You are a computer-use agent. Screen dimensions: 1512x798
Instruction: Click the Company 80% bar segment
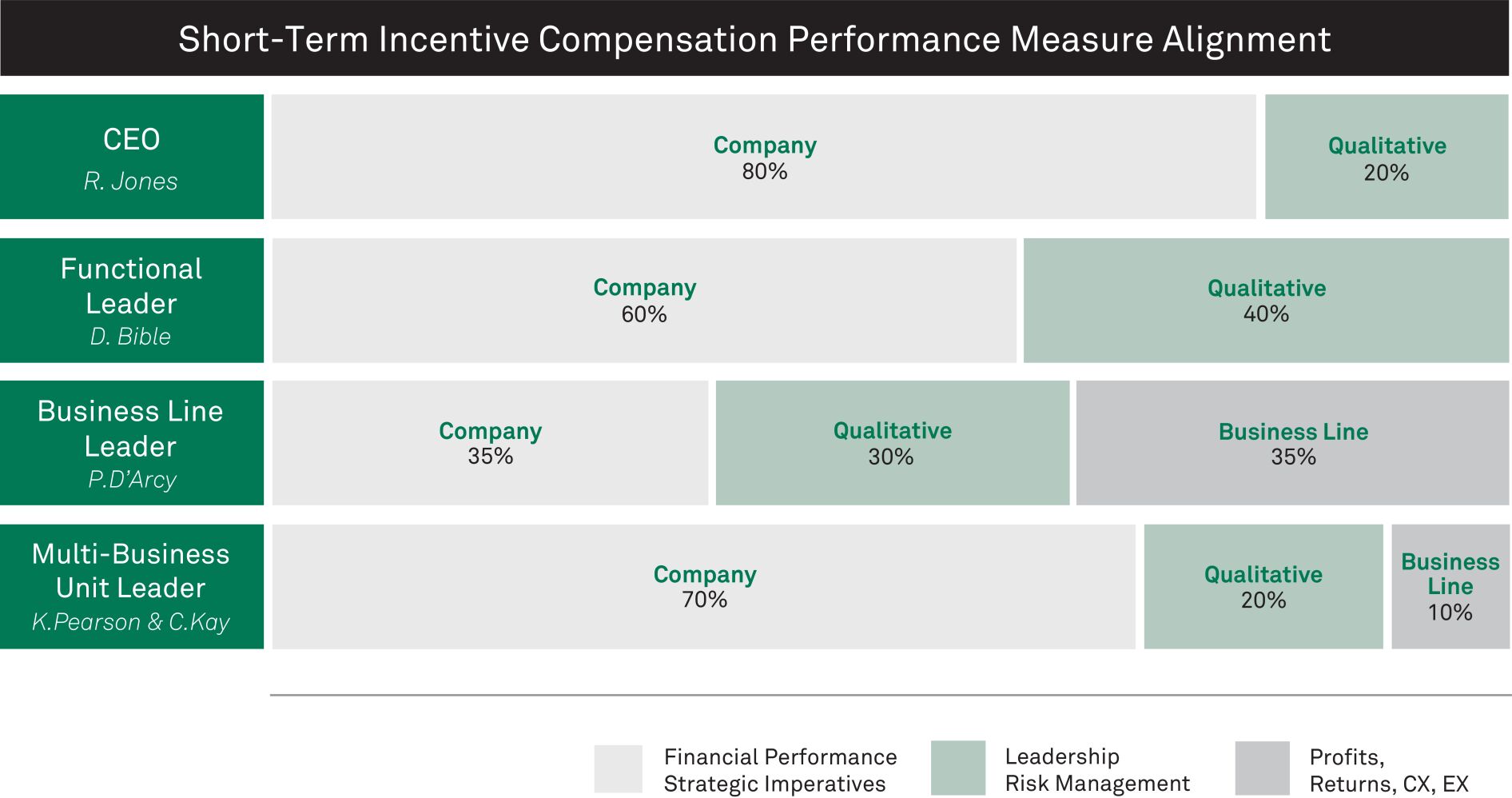pos(763,157)
